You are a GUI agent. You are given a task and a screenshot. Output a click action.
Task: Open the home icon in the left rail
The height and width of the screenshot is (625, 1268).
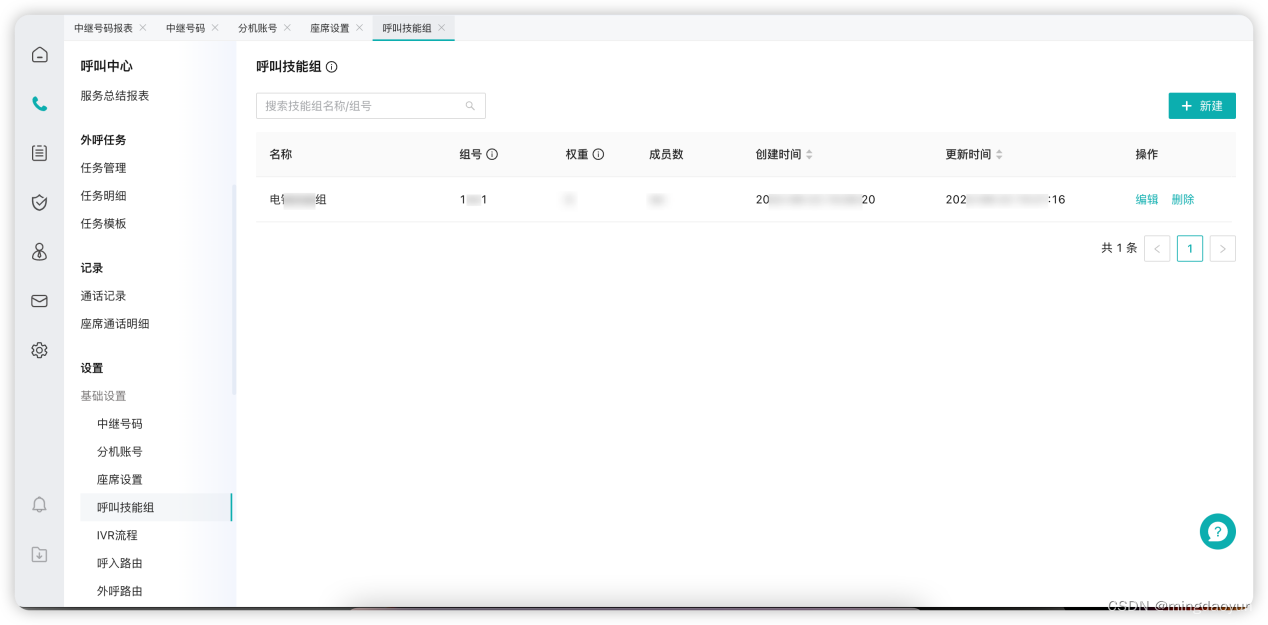click(x=39, y=55)
